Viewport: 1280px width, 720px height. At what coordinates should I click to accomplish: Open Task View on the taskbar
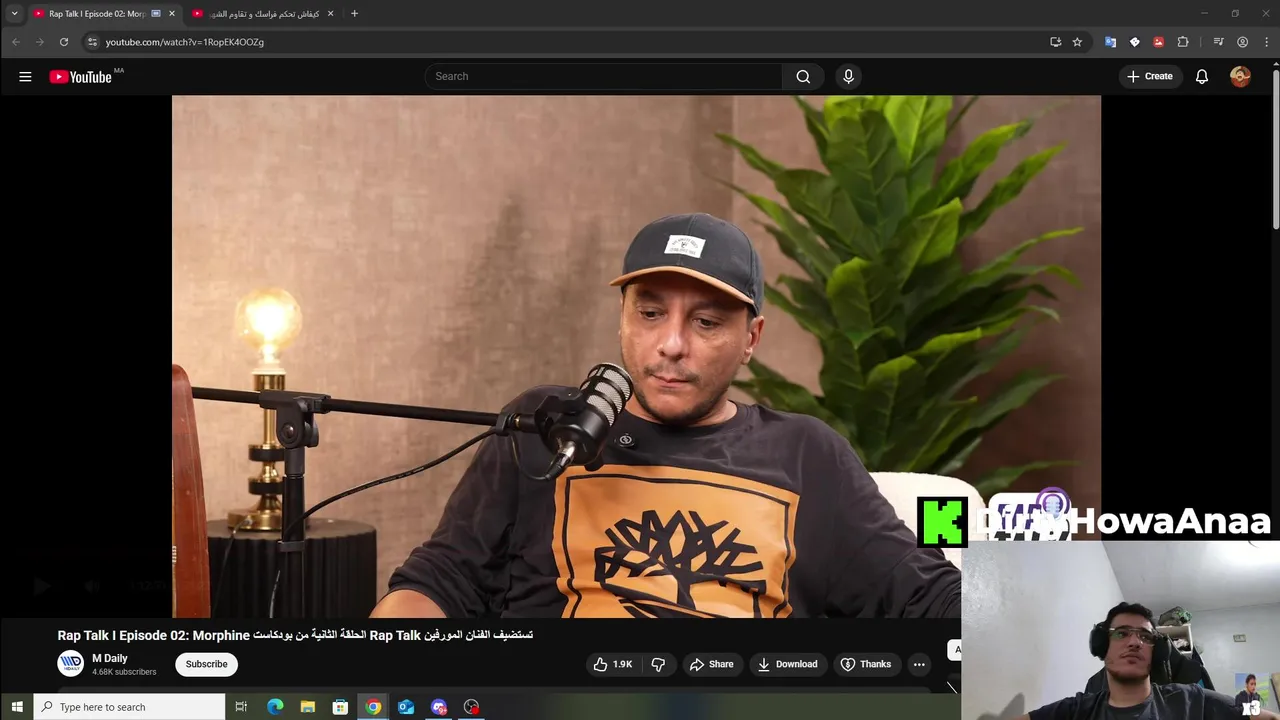pos(241,707)
